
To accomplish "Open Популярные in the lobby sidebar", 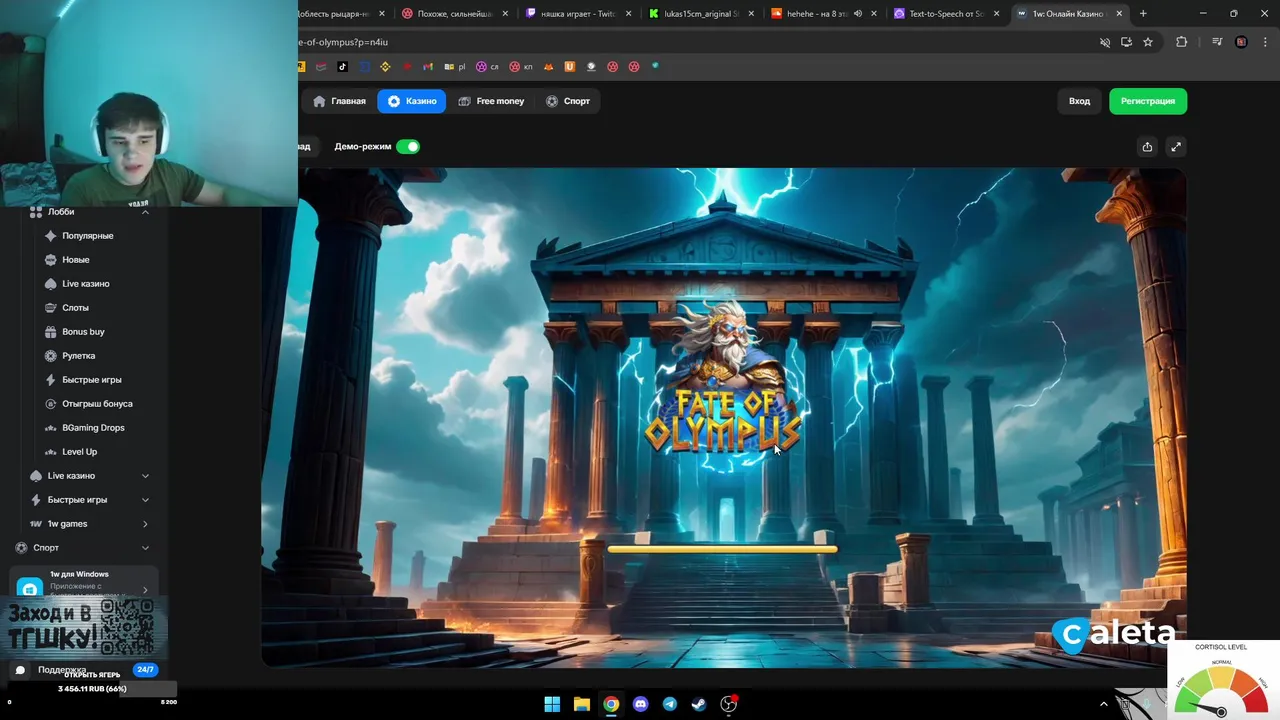I will point(88,236).
